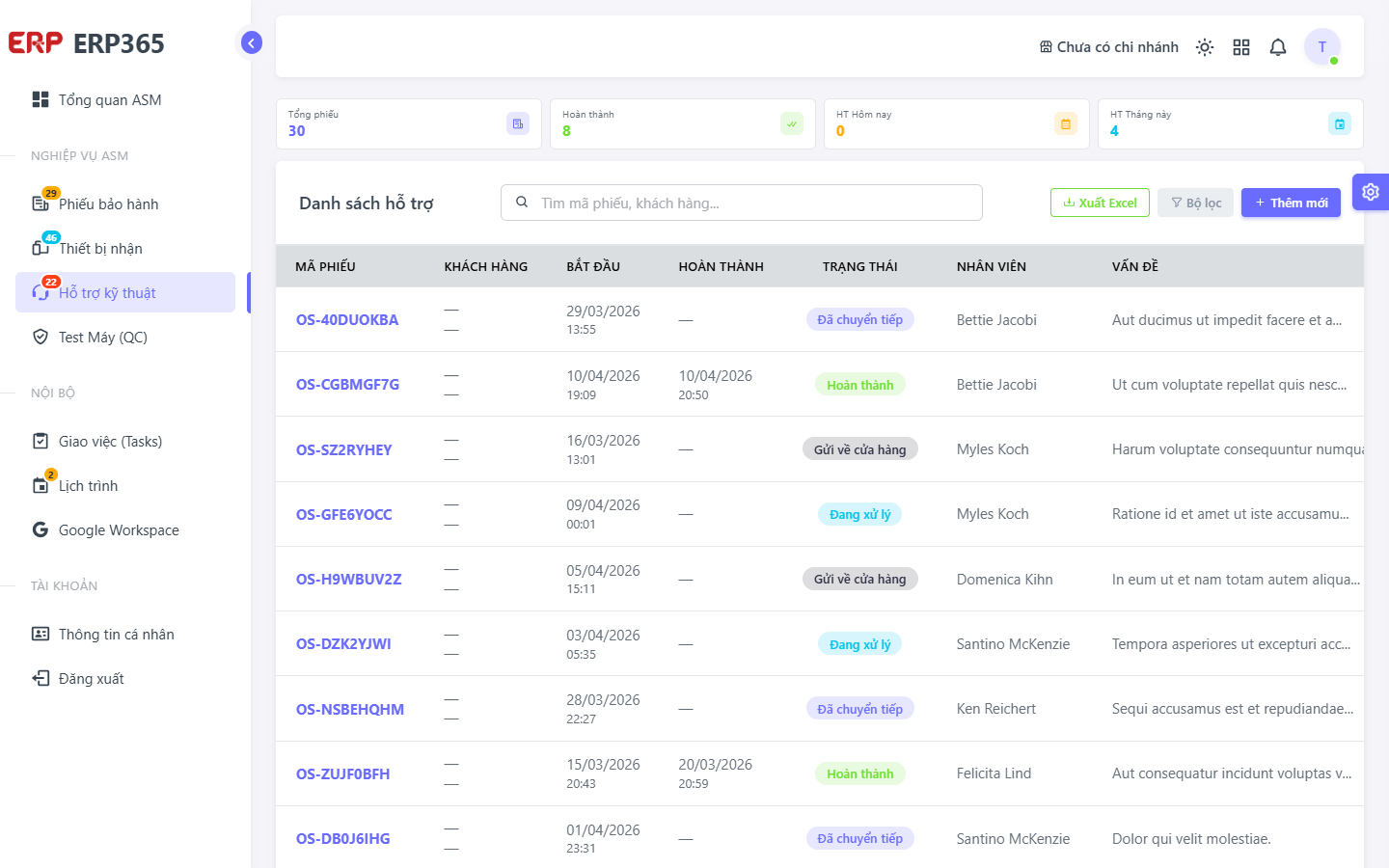Open the Lịch trình calendar icon

[x=41, y=485]
